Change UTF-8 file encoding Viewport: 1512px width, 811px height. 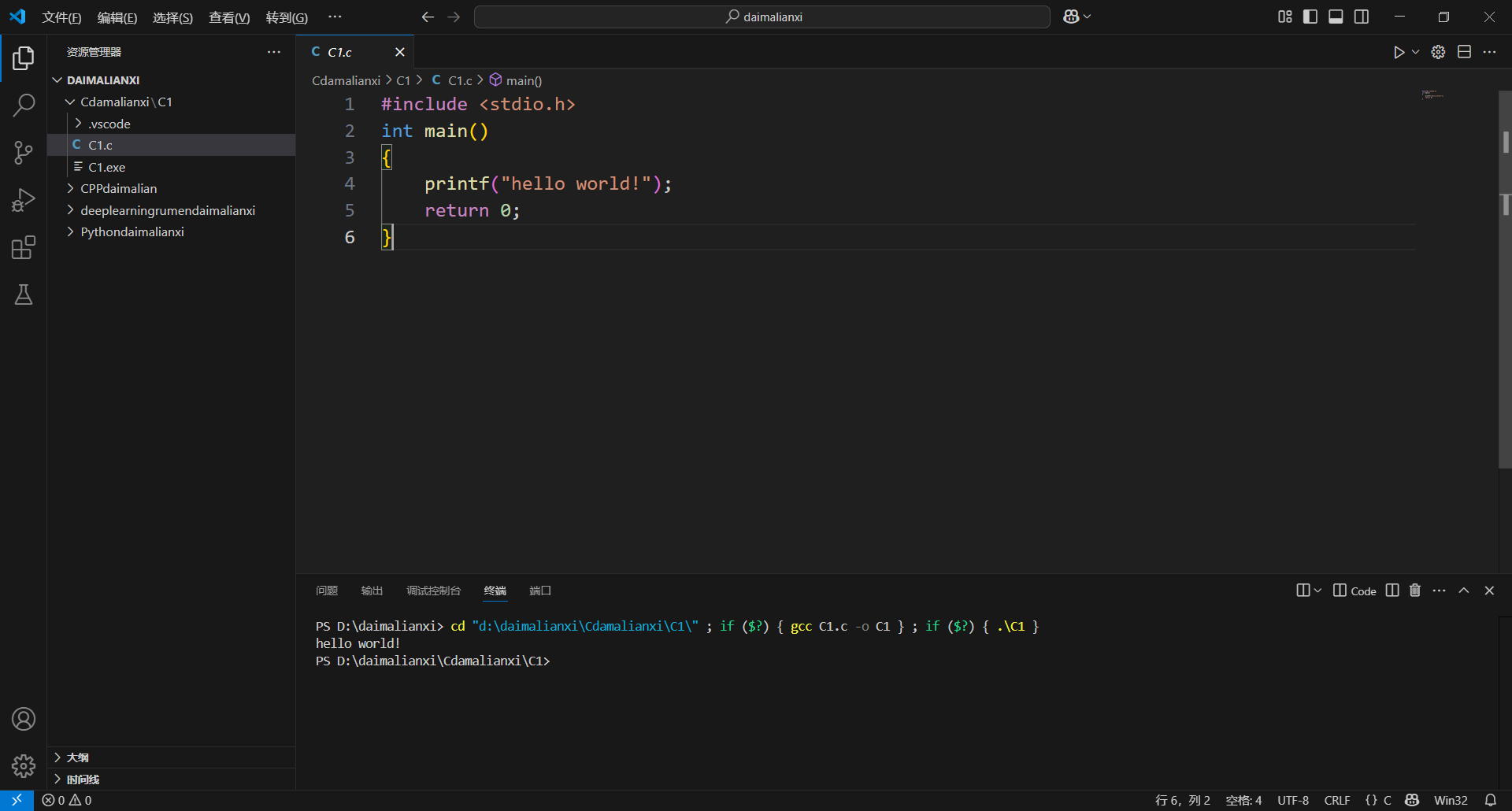[1293, 800]
